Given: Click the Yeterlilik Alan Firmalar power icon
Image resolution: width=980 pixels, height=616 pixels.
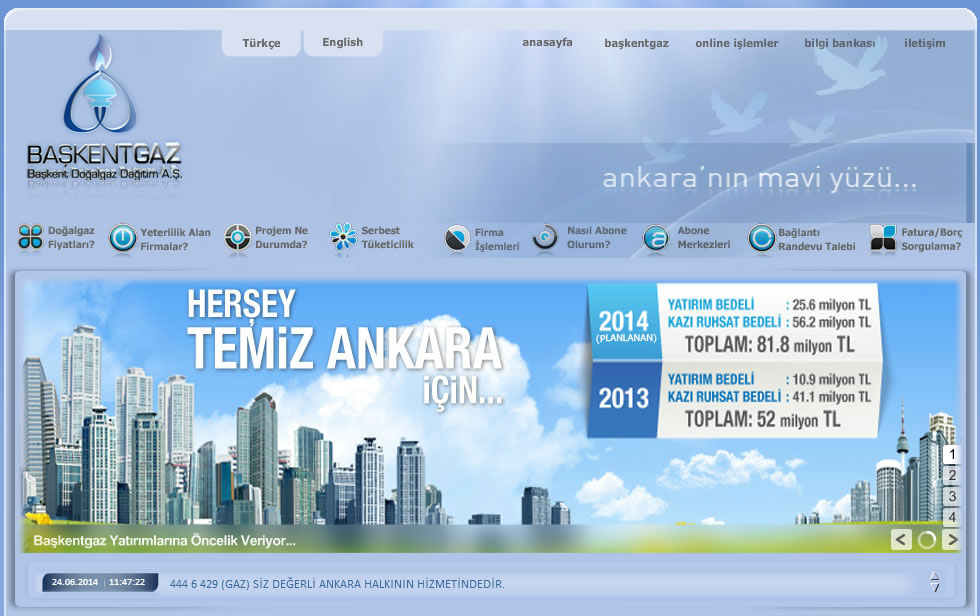Looking at the screenshot, I should click(x=122, y=238).
